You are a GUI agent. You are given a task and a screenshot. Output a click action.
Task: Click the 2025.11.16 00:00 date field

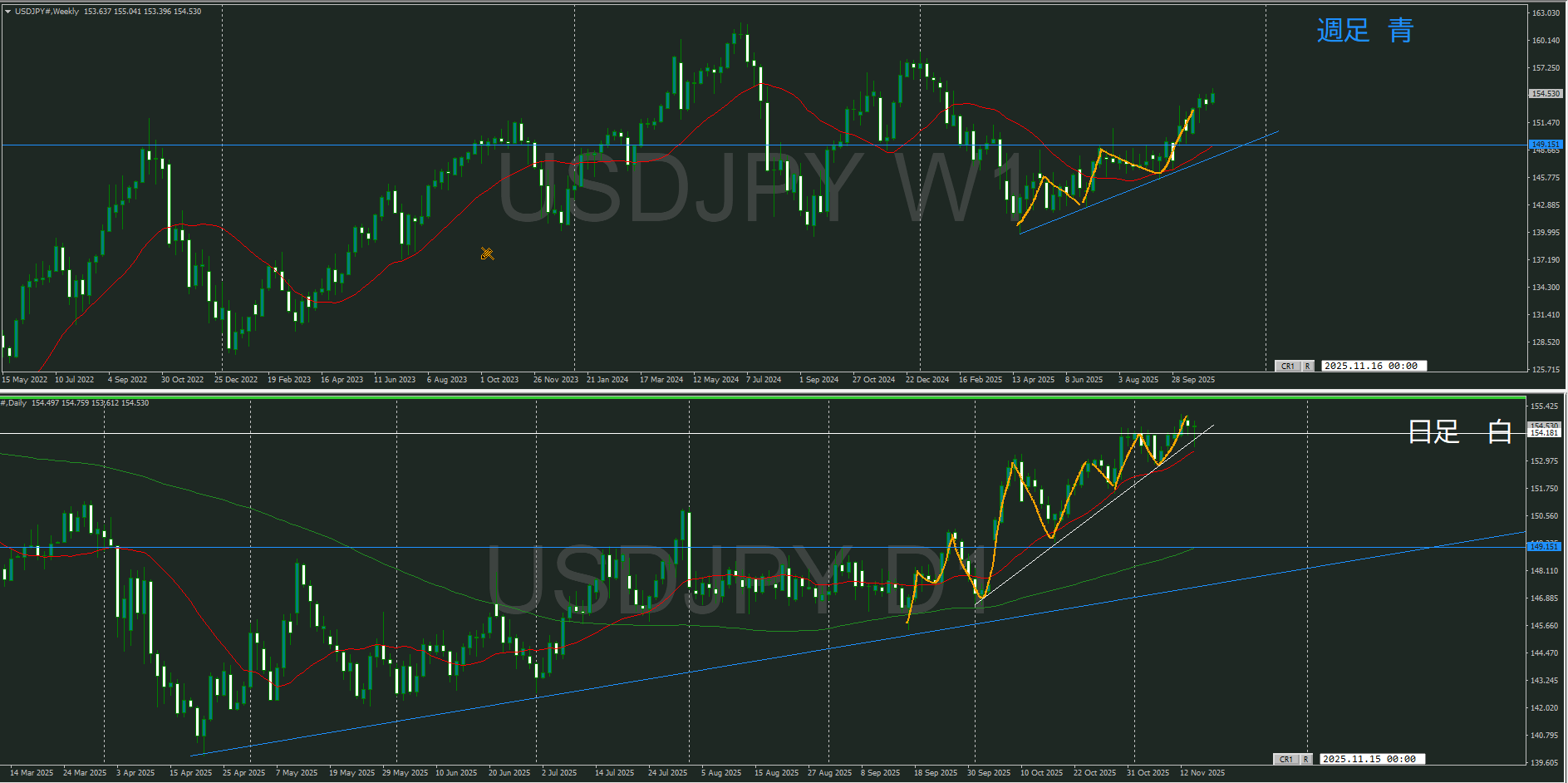(x=1372, y=366)
